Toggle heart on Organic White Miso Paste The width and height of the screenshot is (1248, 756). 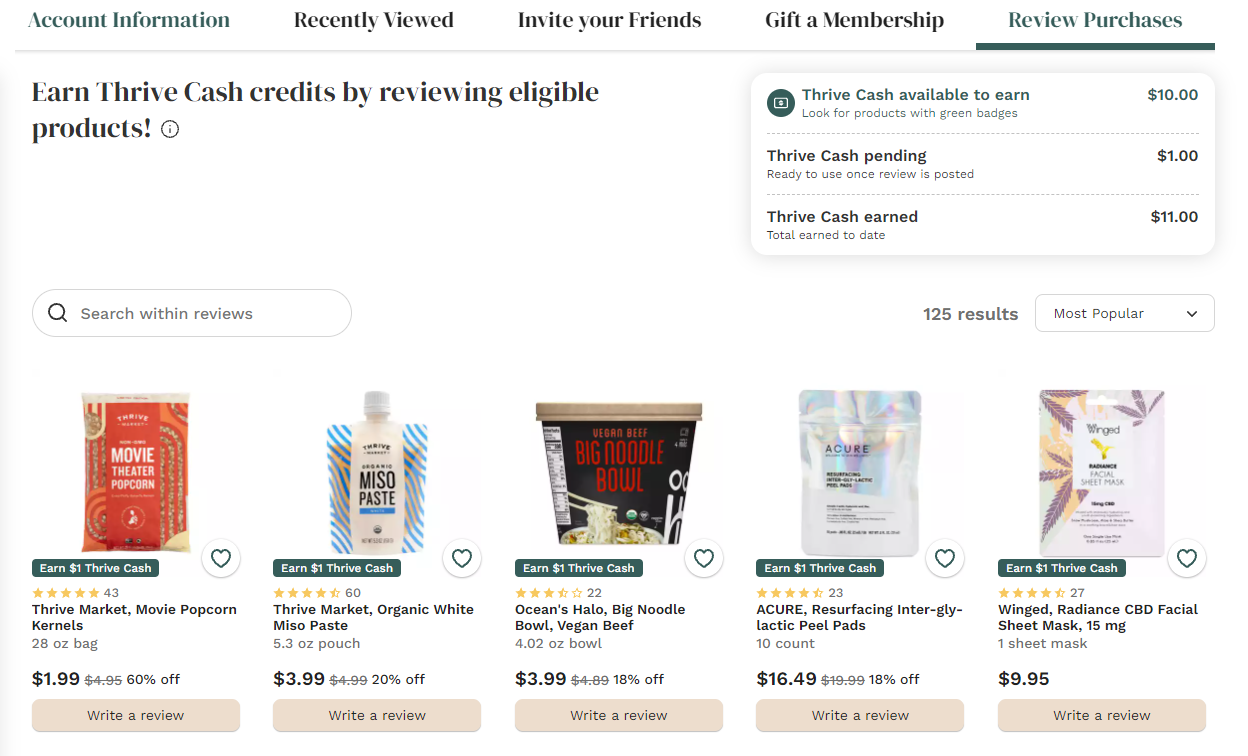[x=462, y=559]
